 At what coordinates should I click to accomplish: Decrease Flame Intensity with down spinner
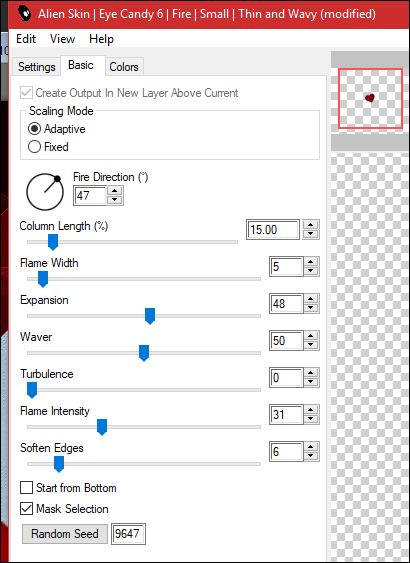pos(311,419)
